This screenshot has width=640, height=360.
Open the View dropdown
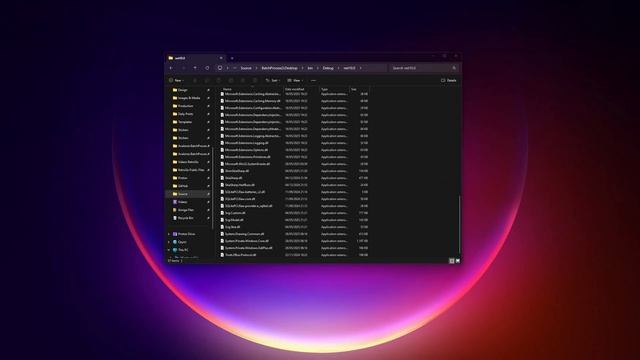click(x=295, y=80)
